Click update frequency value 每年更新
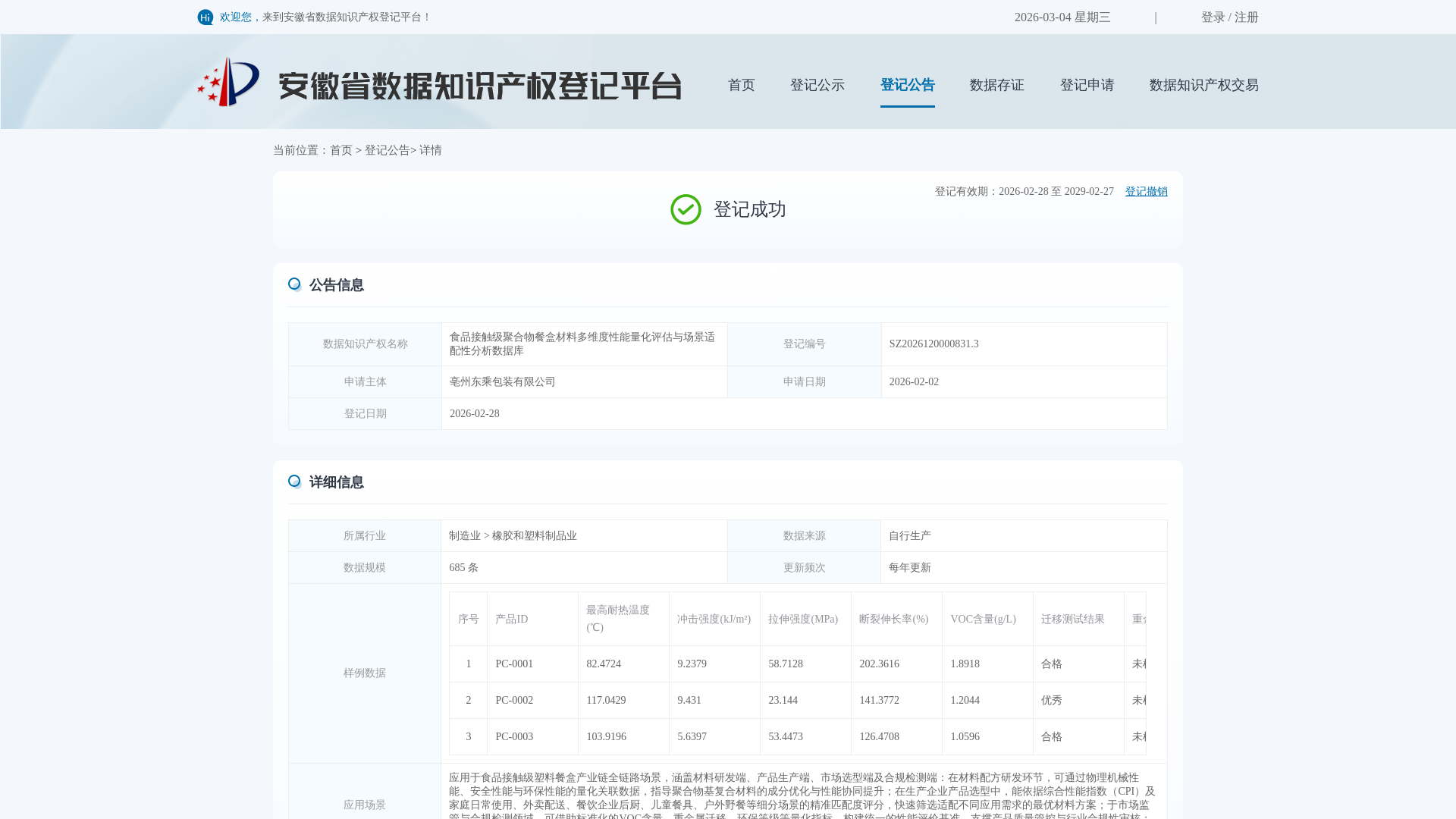The width and height of the screenshot is (1456, 819). (909, 568)
